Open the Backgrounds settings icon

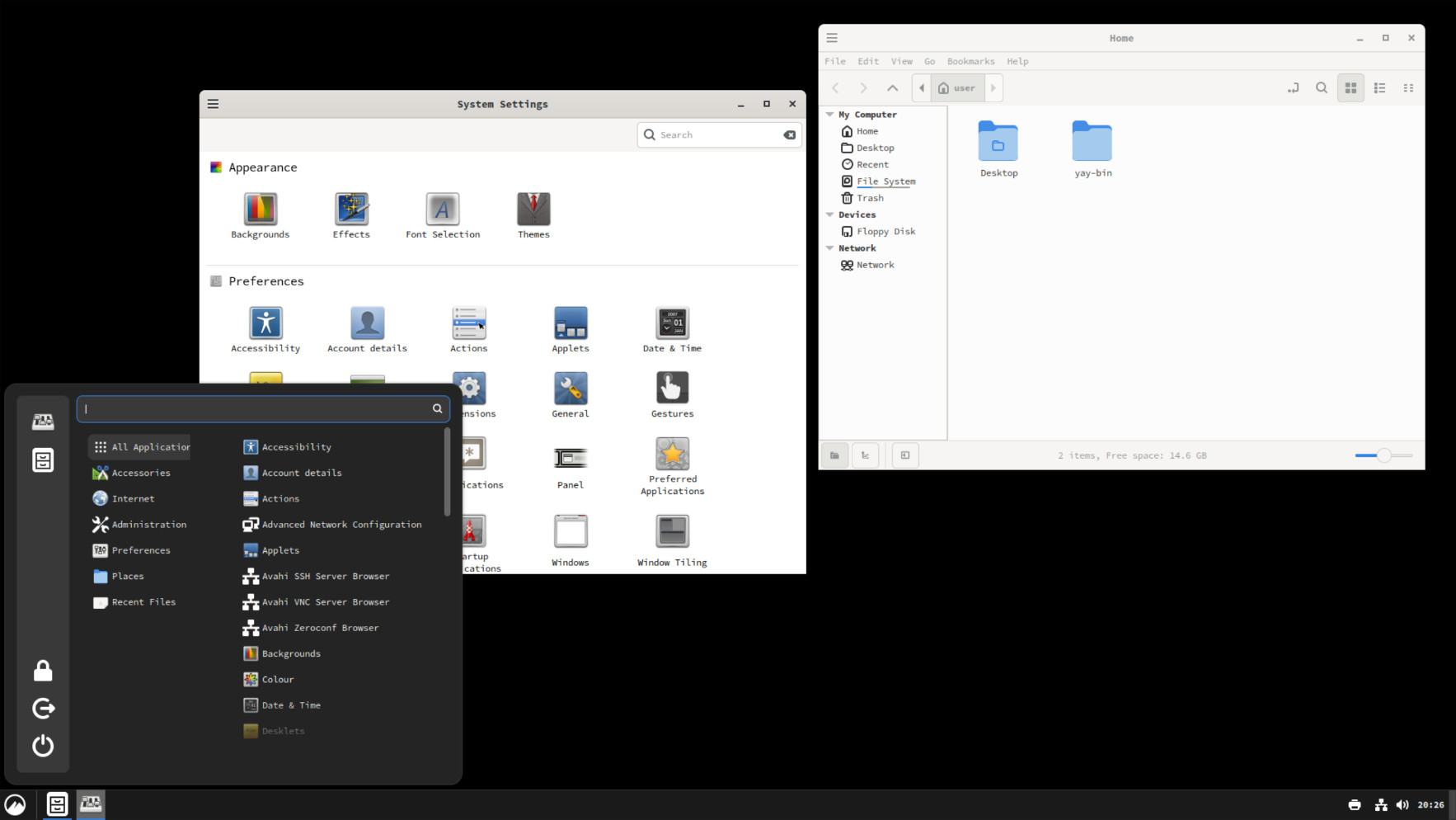(x=260, y=210)
